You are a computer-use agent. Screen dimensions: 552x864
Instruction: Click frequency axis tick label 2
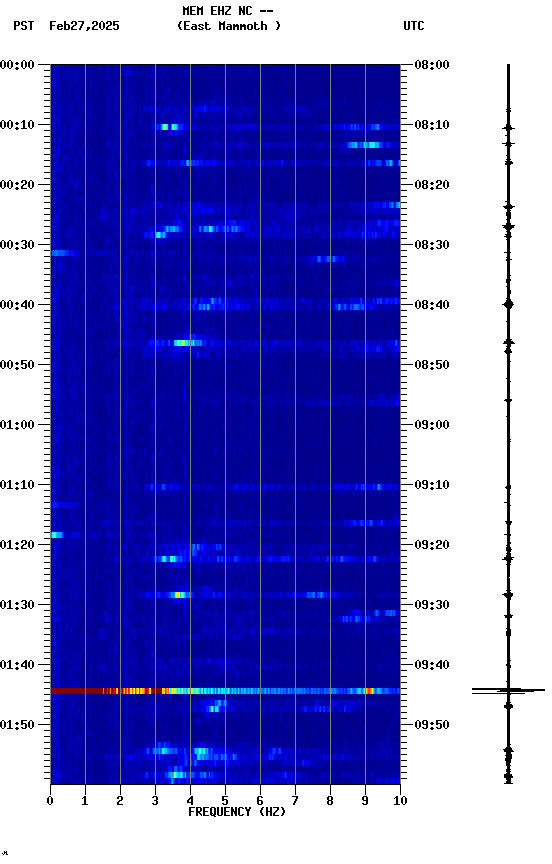[x=120, y=801]
